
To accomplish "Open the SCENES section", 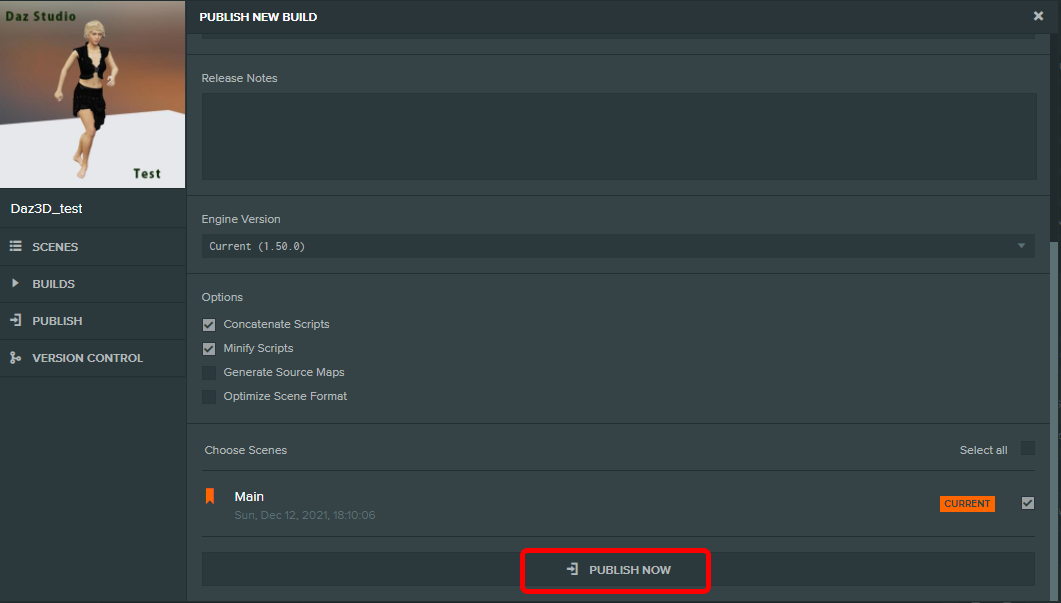I will click(x=93, y=247).
